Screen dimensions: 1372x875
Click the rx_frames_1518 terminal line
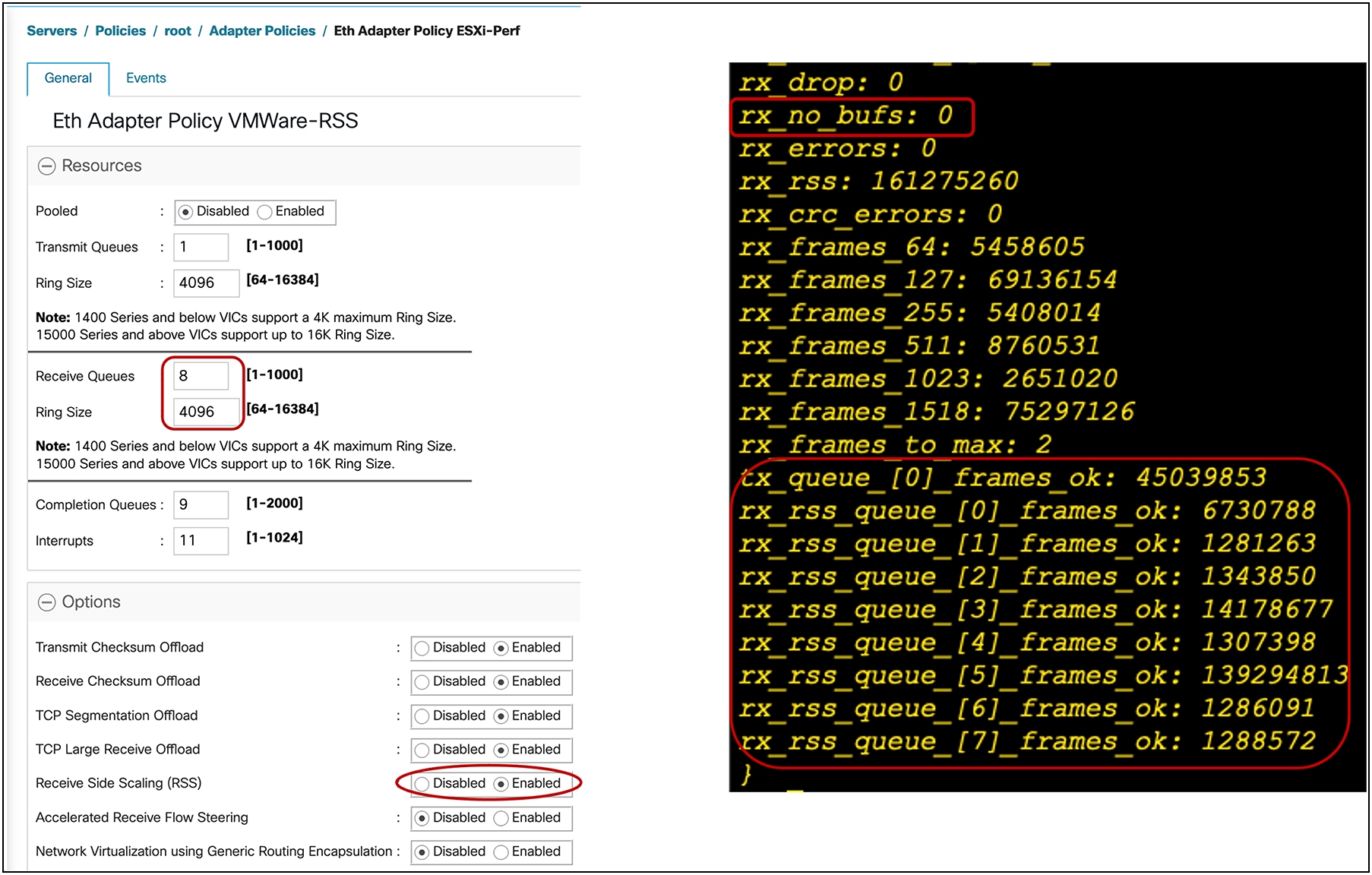937,412
